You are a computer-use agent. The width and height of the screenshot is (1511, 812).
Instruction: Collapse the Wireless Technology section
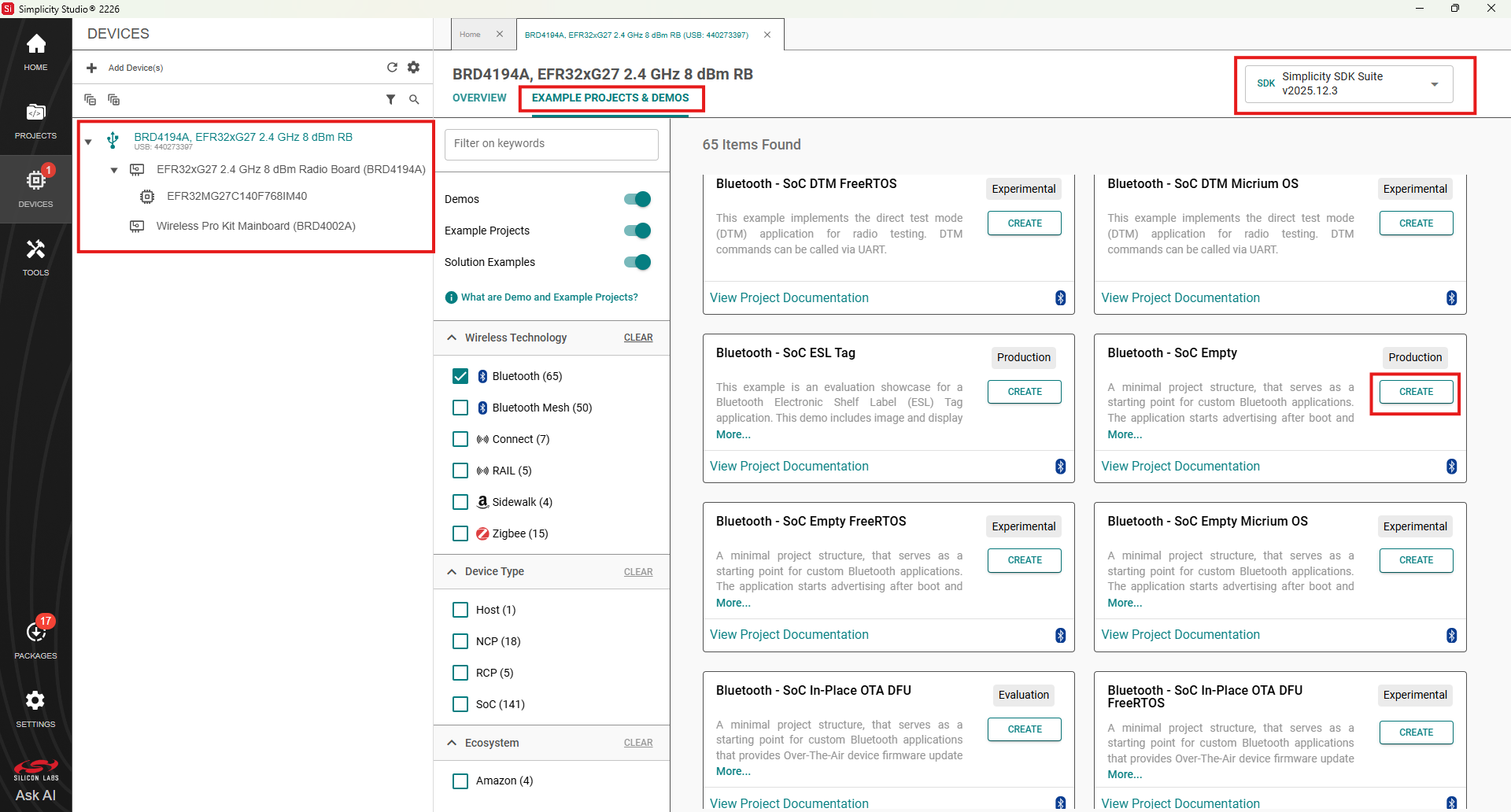click(452, 338)
